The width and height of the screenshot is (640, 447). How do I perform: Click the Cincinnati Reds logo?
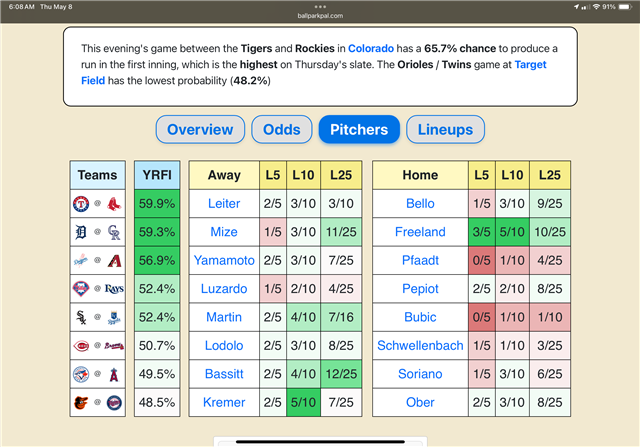81,346
